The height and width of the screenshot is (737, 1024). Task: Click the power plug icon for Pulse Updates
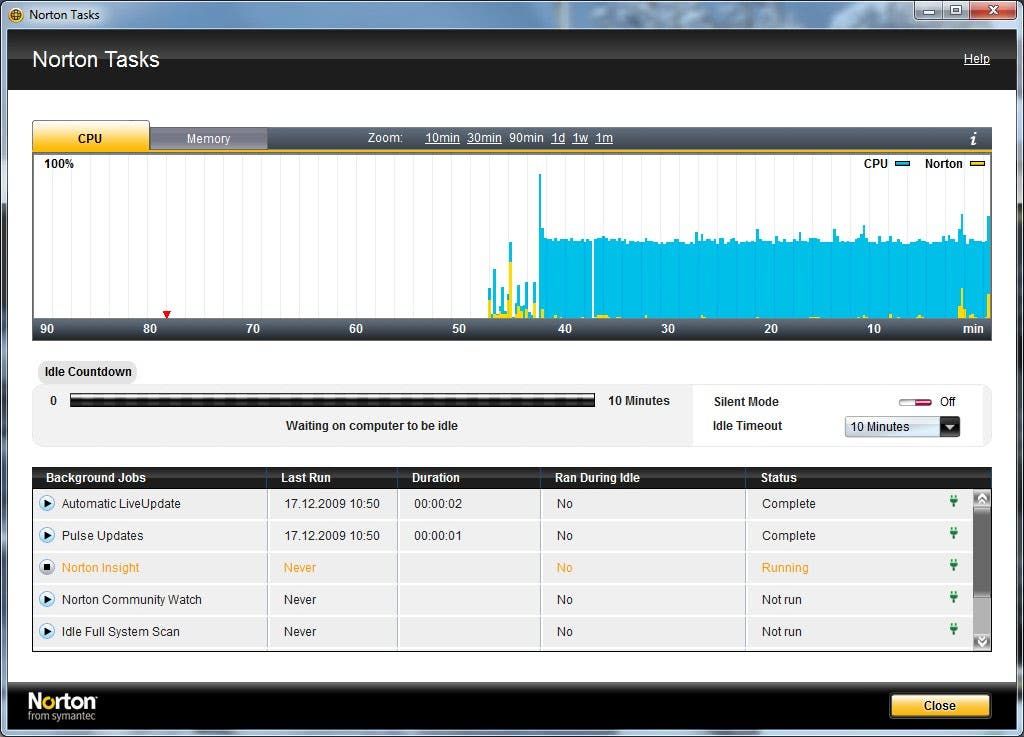[953, 533]
